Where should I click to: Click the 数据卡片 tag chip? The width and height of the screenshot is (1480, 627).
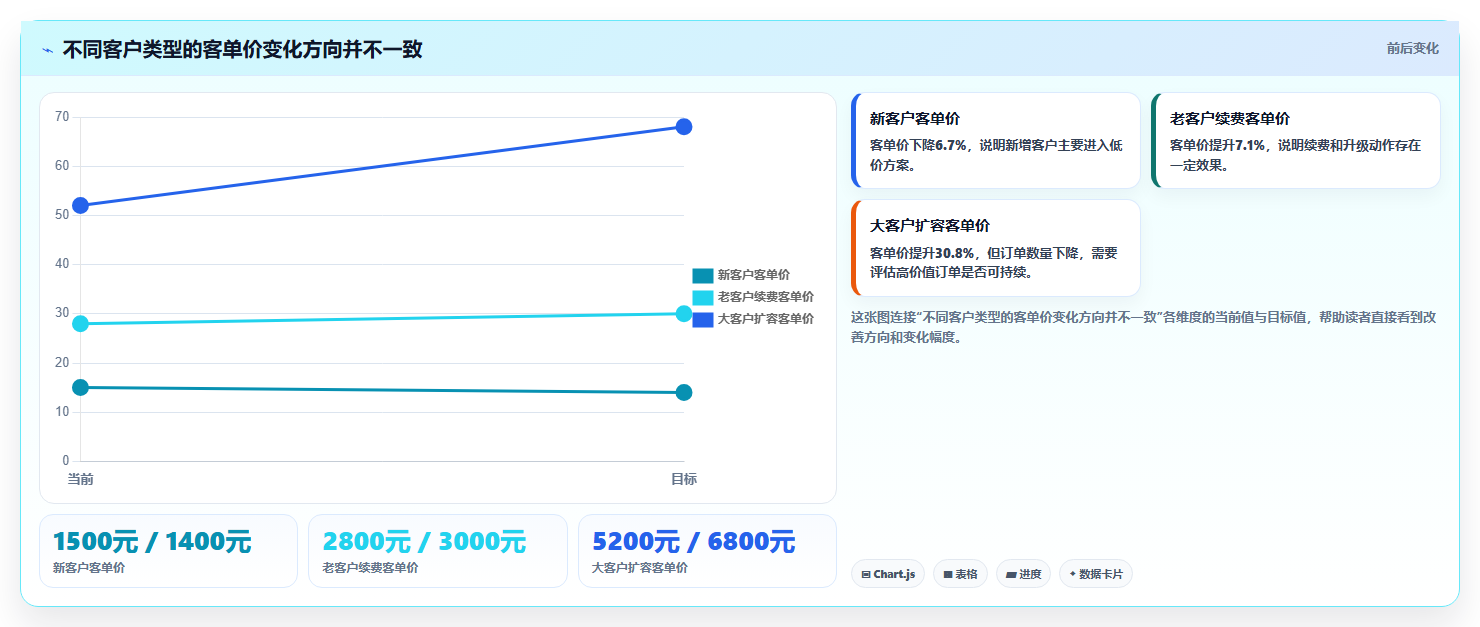click(1095, 574)
